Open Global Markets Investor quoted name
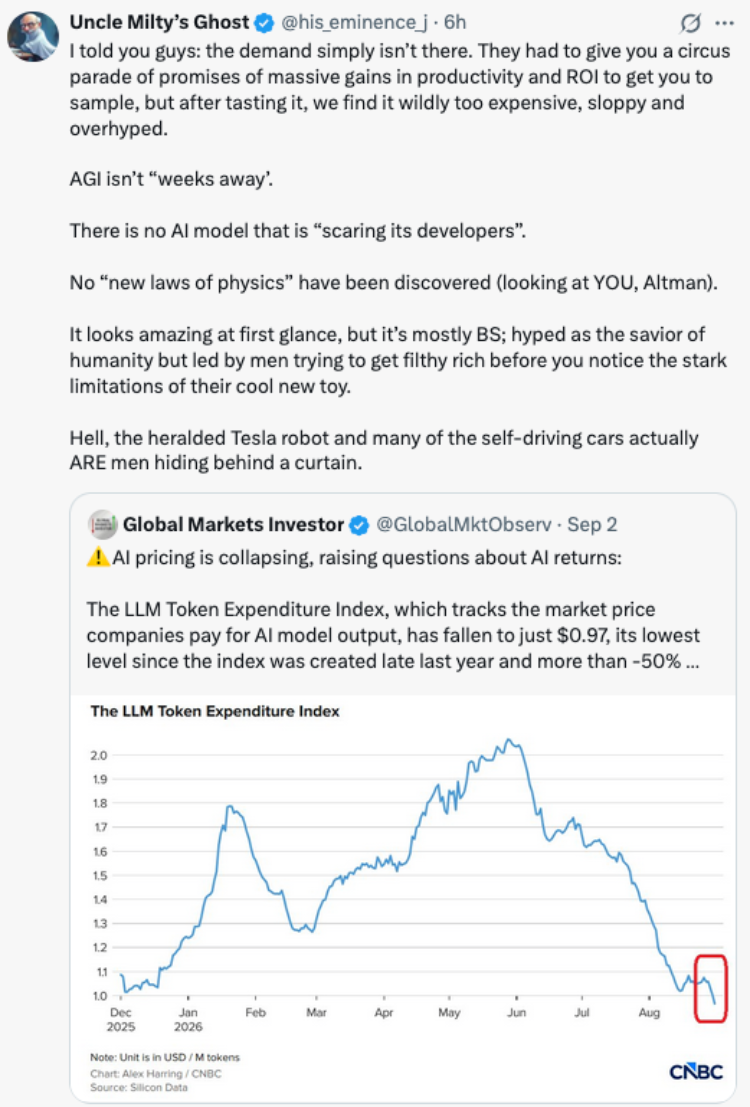Viewport: 750px width, 1107px height. (x=233, y=525)
